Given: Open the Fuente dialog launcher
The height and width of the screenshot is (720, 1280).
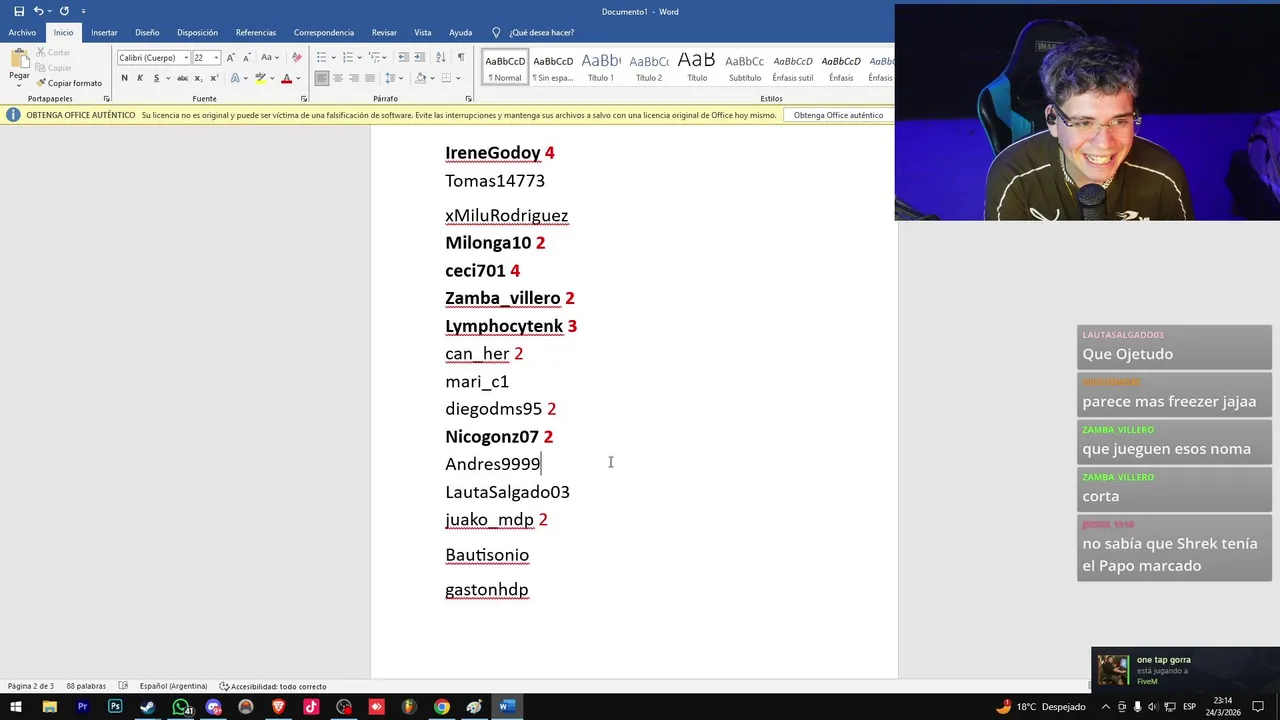Looking at the screenshot, I should pos(304,98).
